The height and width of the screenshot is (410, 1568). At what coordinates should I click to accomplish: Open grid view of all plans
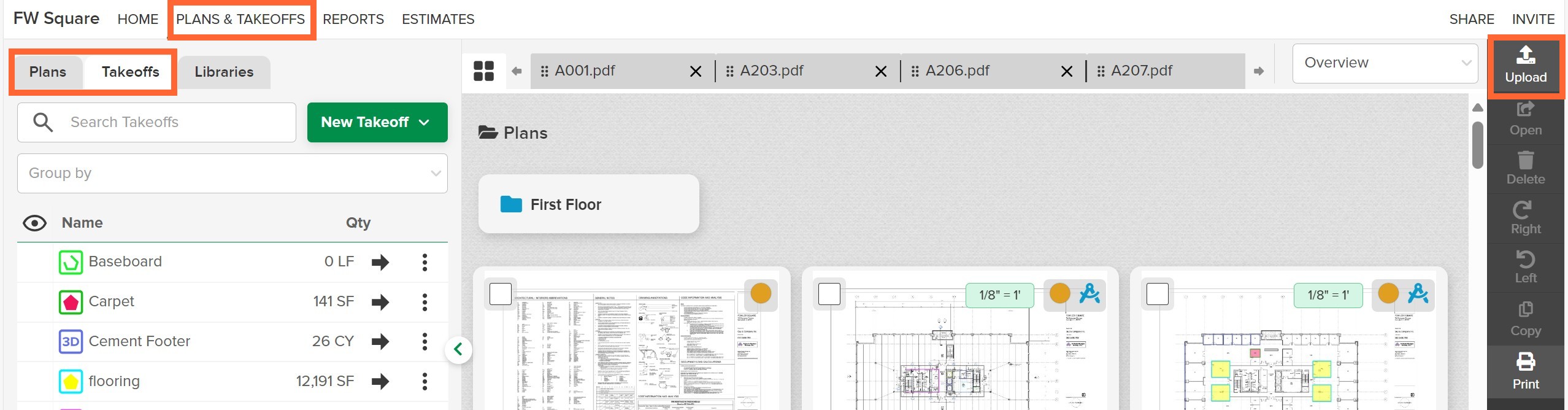tap(483, 71)
